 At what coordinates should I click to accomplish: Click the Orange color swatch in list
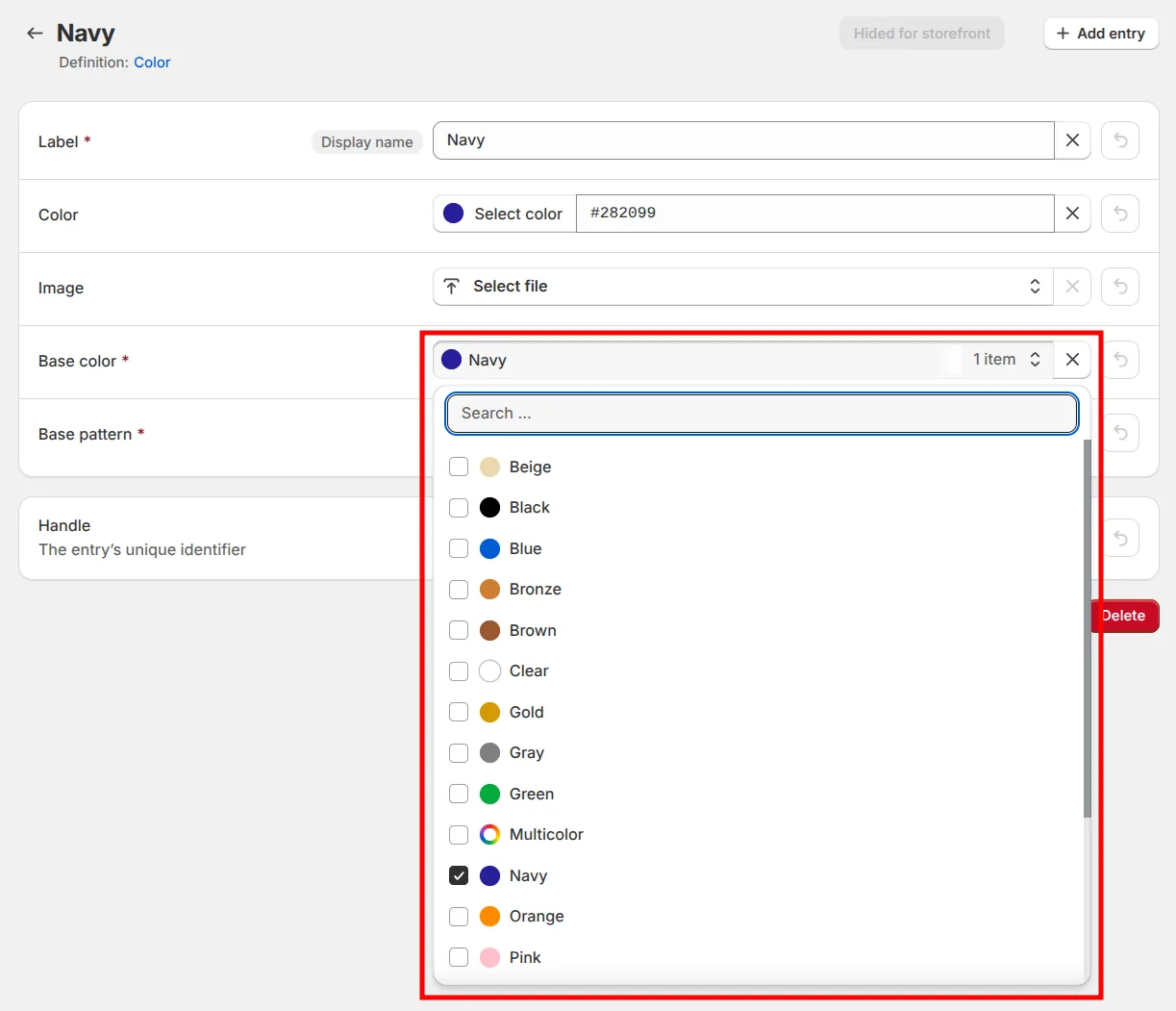click(x=489, y=916)
